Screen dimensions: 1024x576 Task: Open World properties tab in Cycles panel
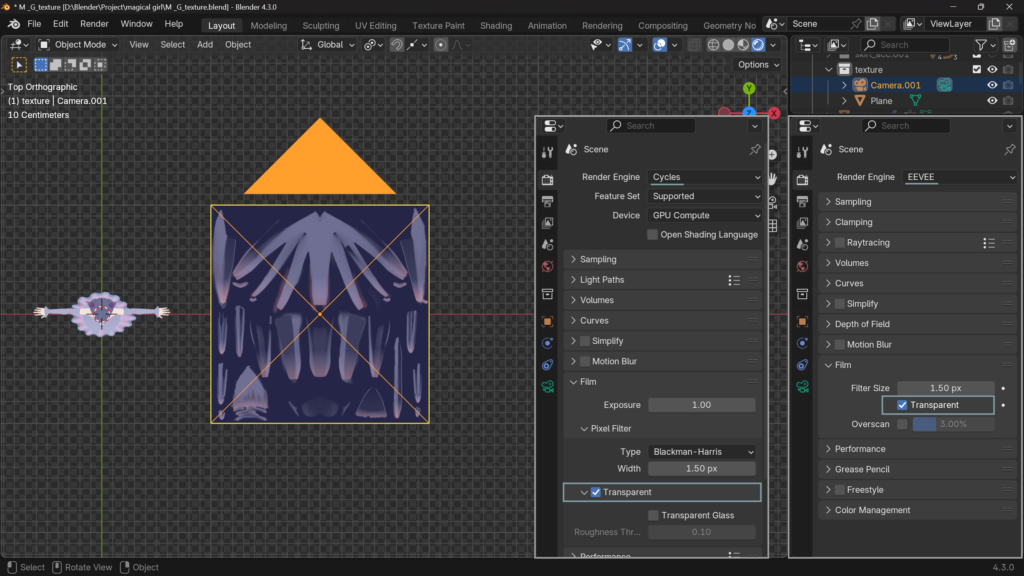[x=547, y=266]
